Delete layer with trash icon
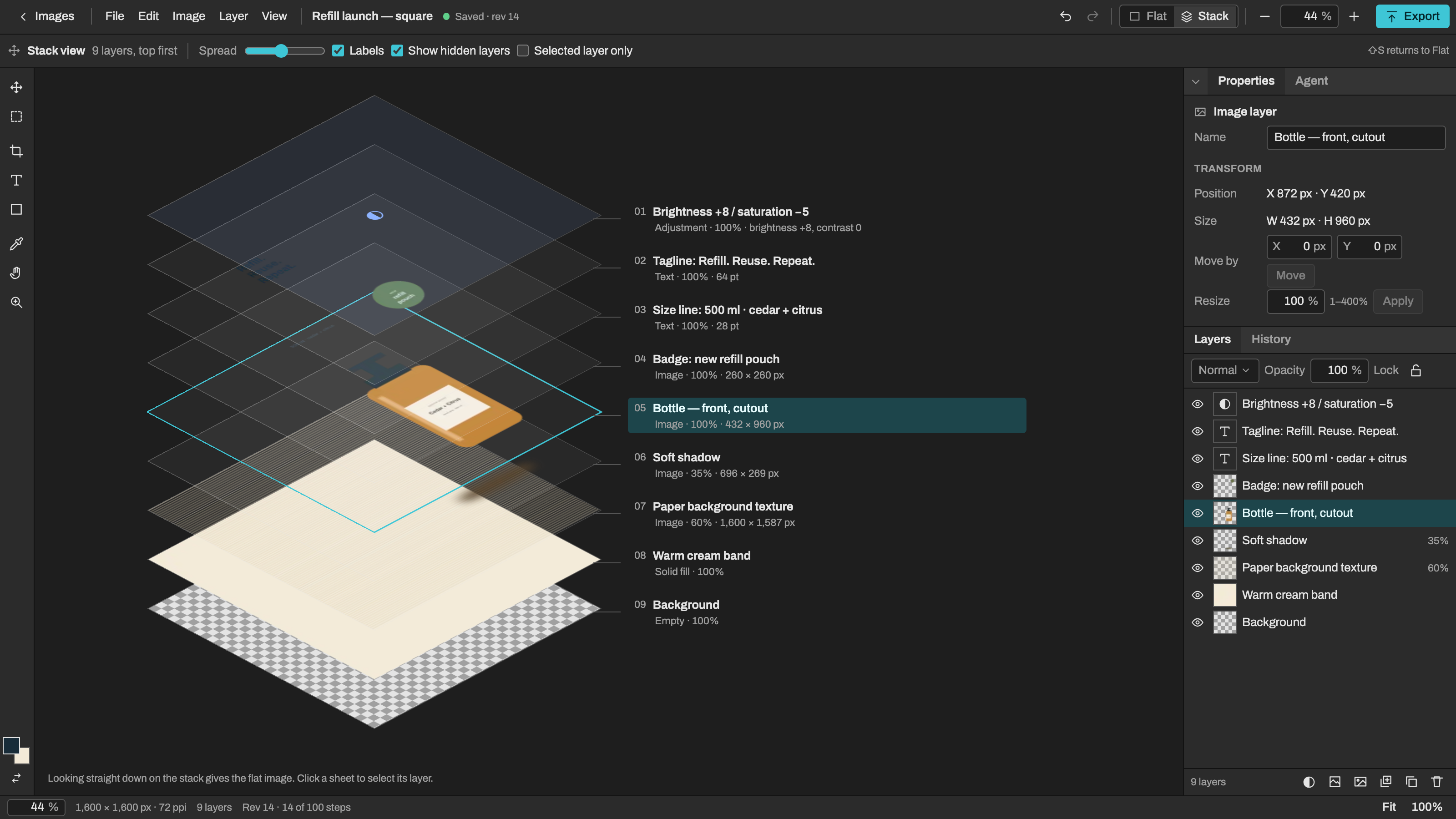This screenshot has width=1456, height=819. coord(1437,782)
